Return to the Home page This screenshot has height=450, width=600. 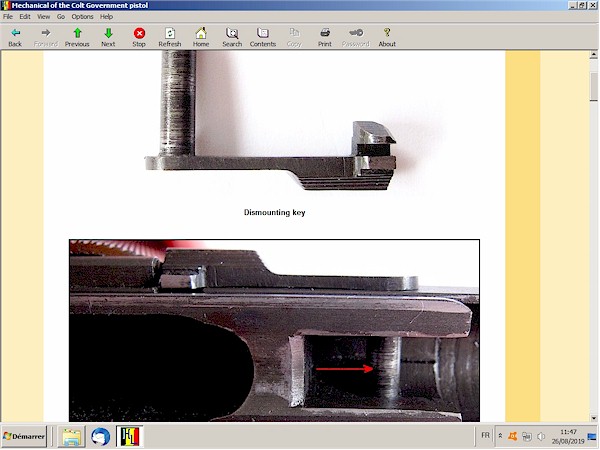tap(201, 37)
